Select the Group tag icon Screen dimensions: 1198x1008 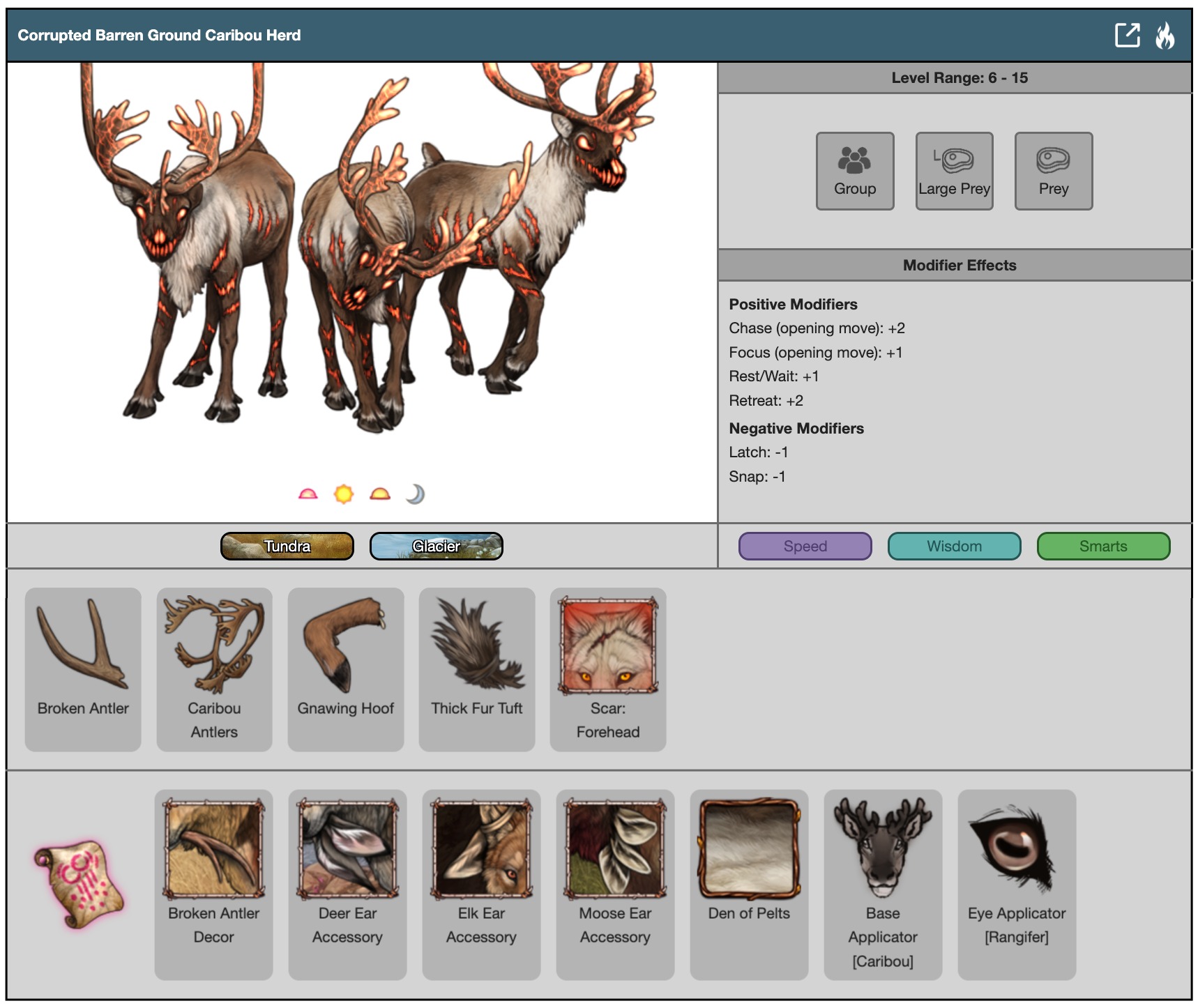(x=855, y=171)
